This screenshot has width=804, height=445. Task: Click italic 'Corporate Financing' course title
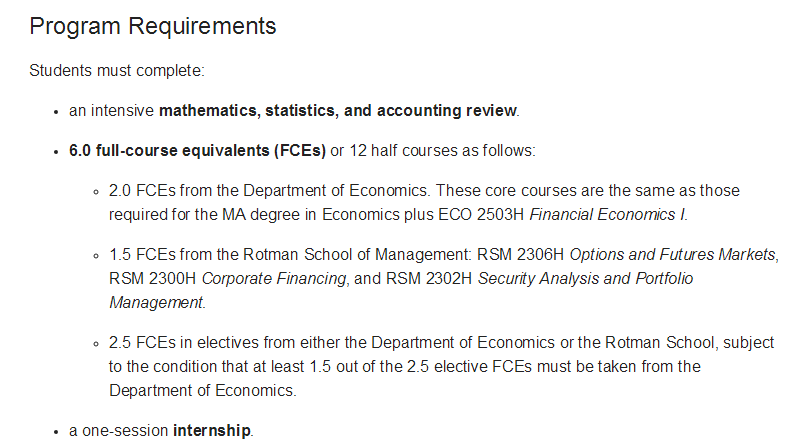[x=274, y=278]
